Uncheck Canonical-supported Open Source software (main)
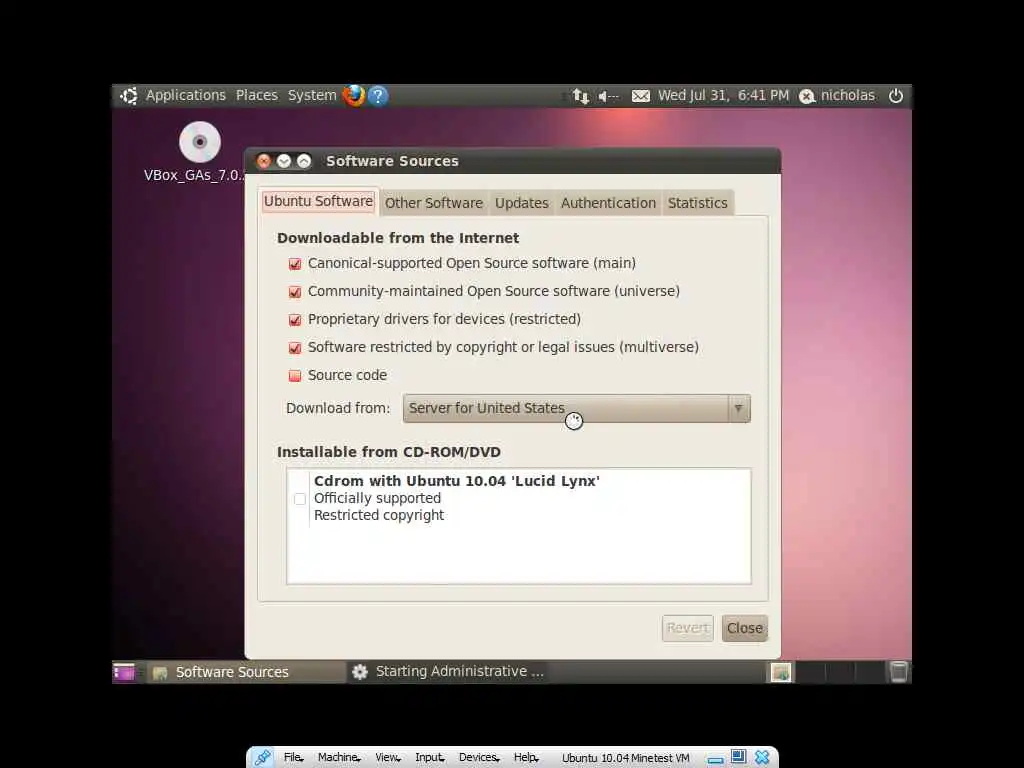Image resolution: width=1024 pixels, height=768 pixels. click(295, 264)
